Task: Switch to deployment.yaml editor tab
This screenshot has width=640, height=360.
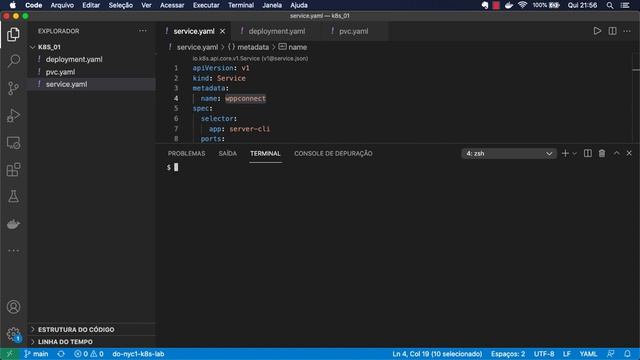Action: [x=277, y=31]
